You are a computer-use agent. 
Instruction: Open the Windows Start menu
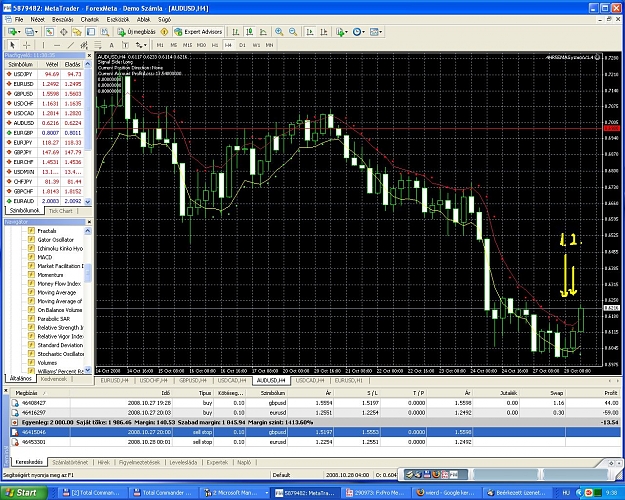(x=23, y=492)
